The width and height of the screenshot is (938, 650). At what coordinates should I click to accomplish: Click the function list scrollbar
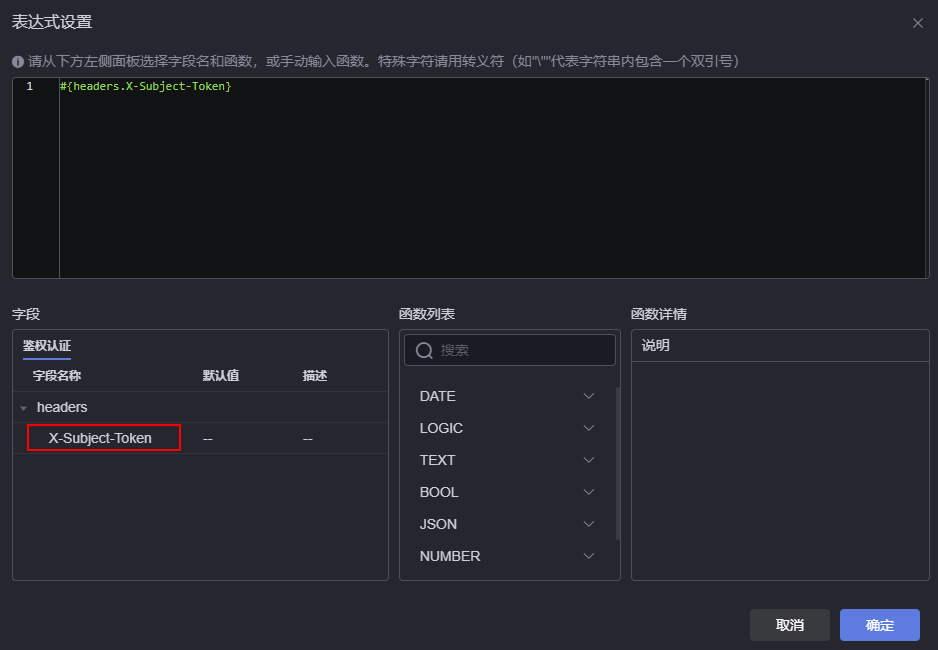[x=617, y=463]
